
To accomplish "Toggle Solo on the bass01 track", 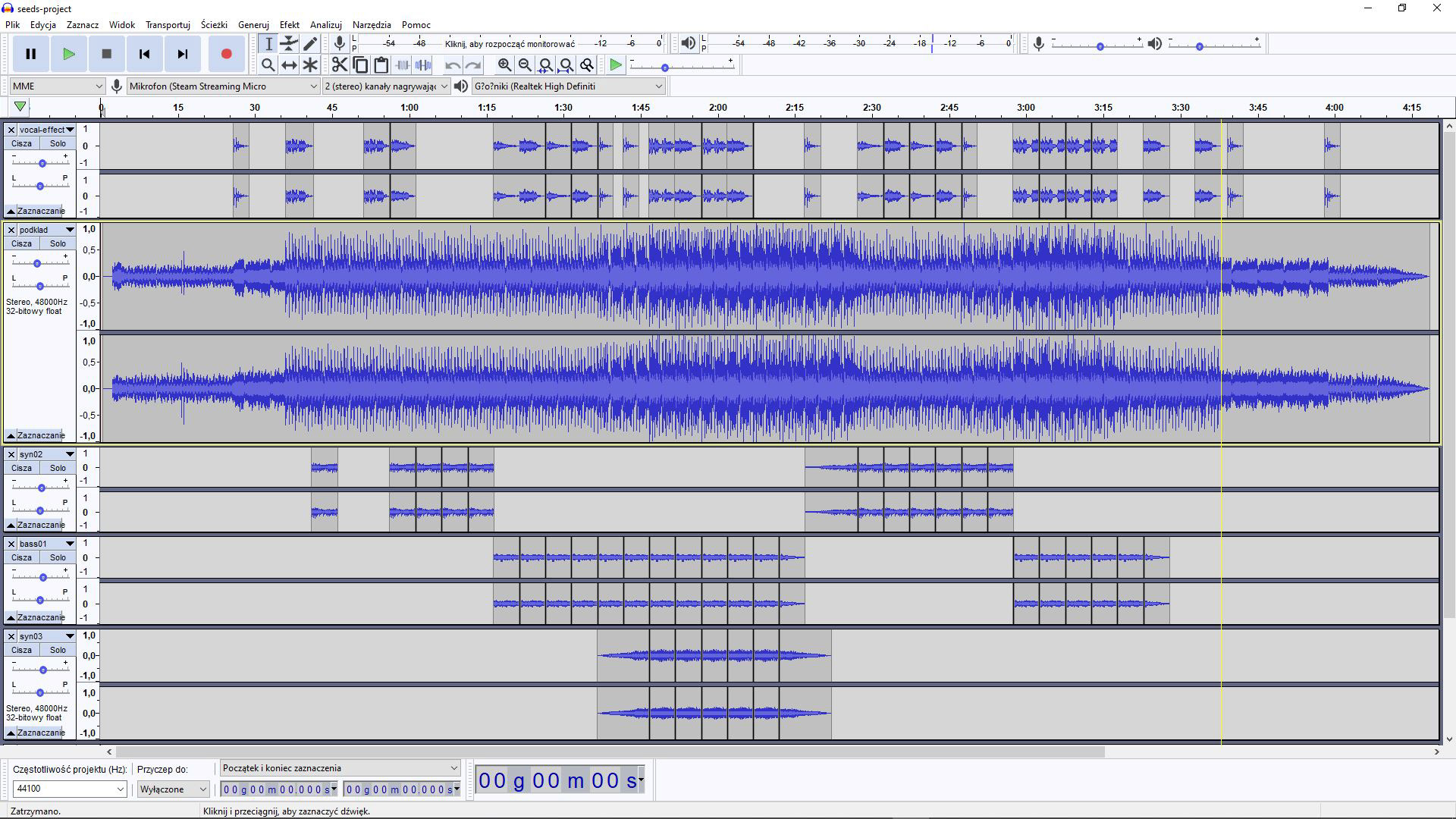I will click(58, 557).
